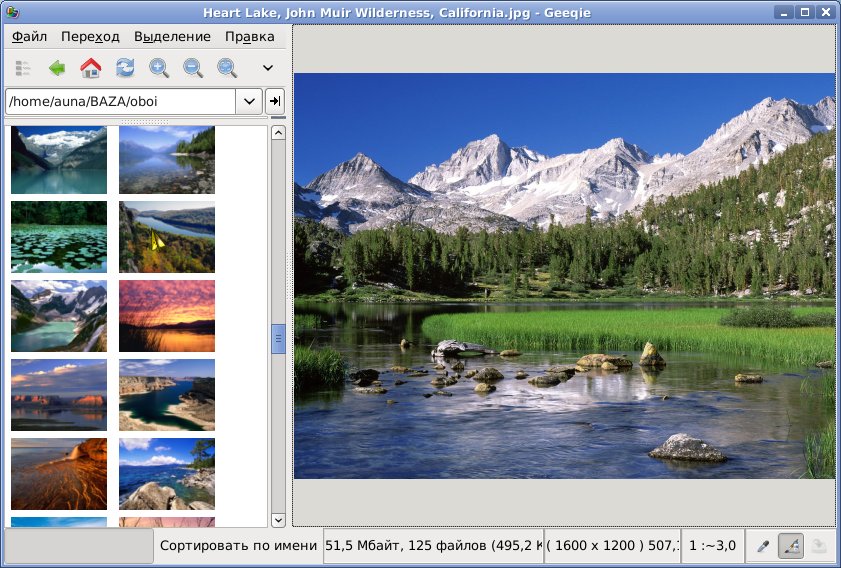Expand the toolbar overflow chevron
Viewport: 841px width, 568px height.
point(268,68)
